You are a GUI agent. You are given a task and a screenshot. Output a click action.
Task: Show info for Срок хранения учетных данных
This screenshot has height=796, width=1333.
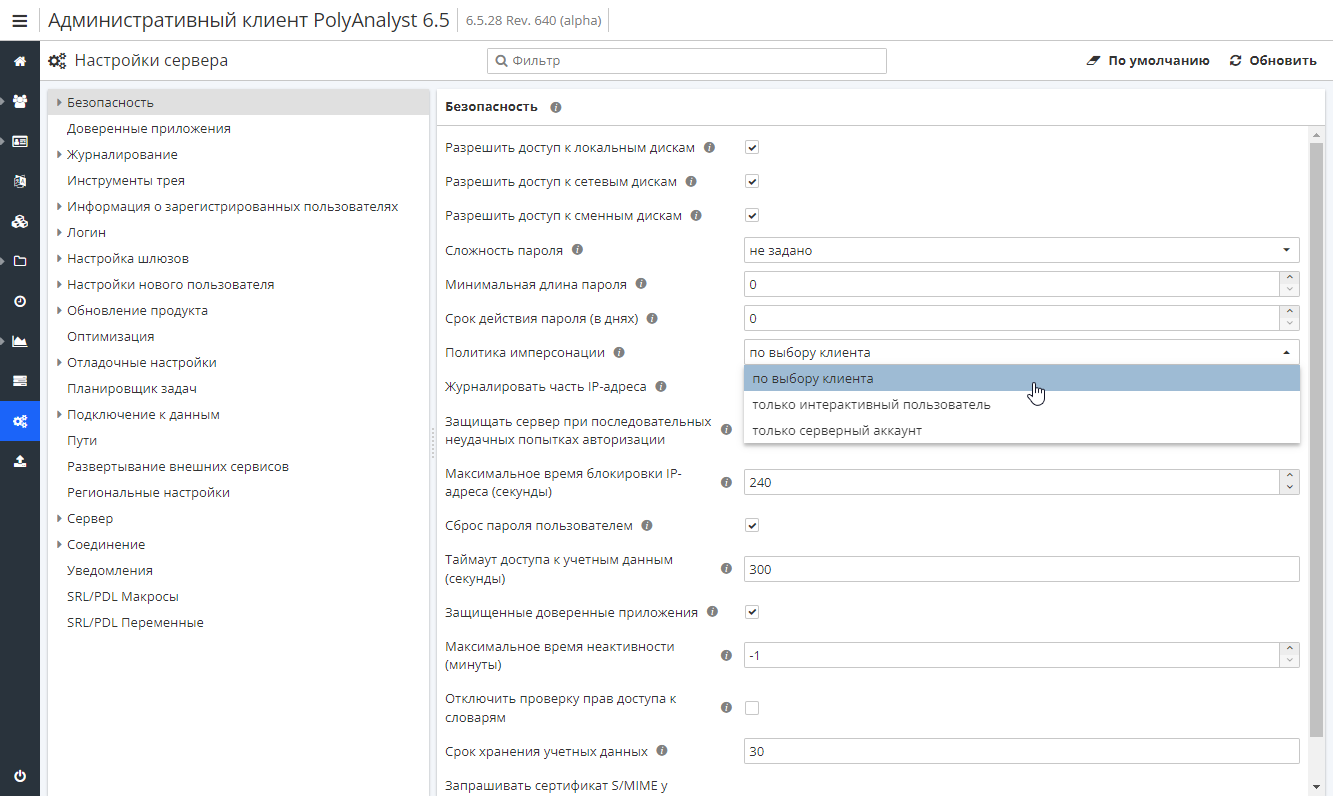tap(662, 750)
